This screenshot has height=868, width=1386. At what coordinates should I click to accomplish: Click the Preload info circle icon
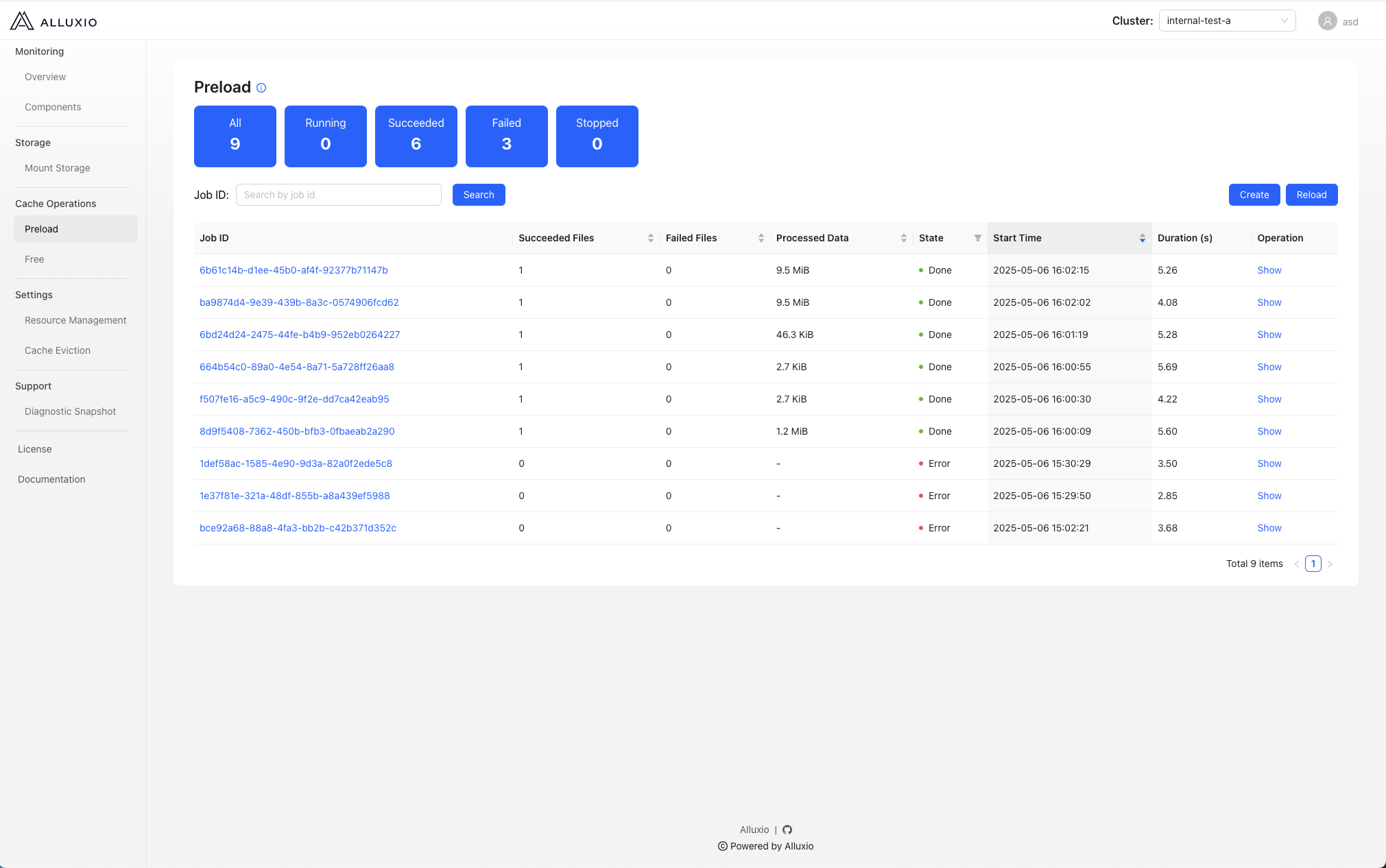point(261,88)
